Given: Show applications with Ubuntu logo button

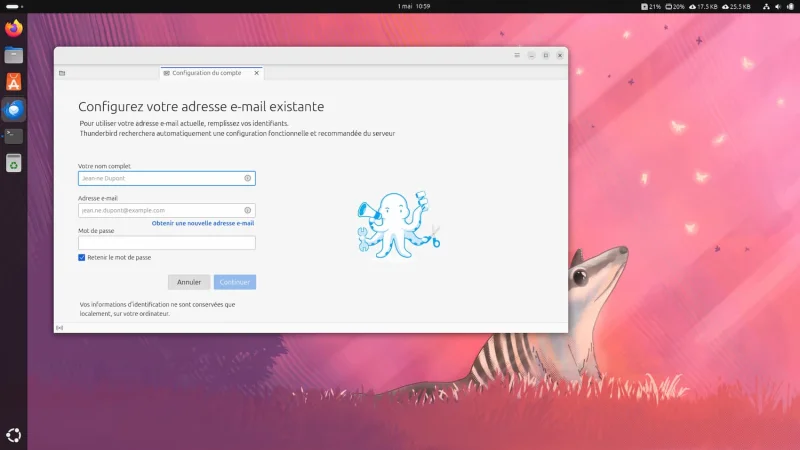Looking at the screenshot, I should (x=14, y=435).
